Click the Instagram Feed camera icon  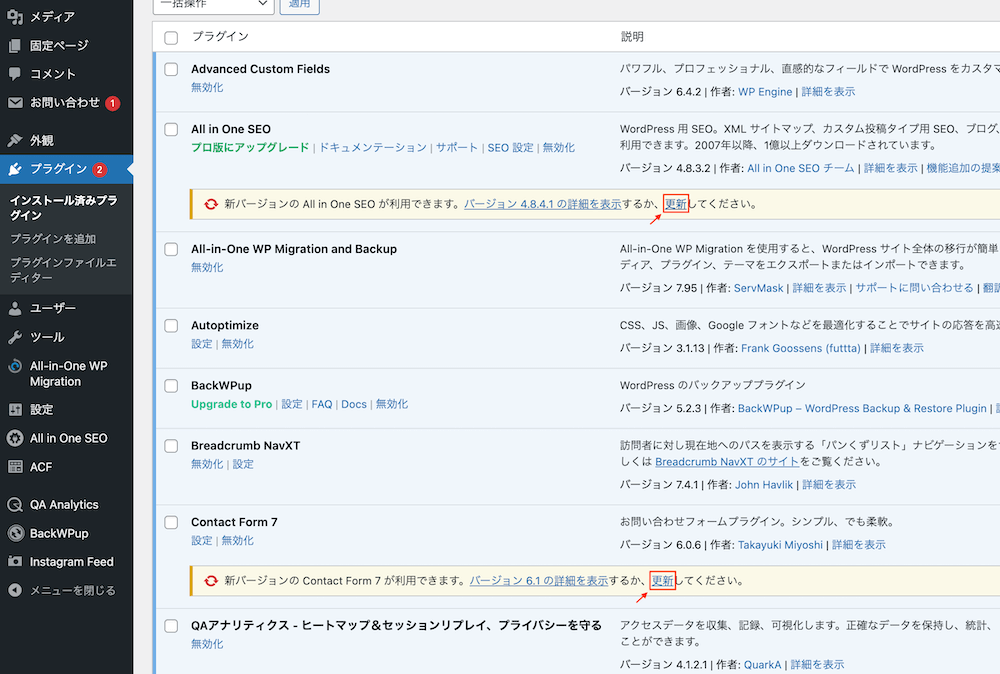[x=15, y=562]
